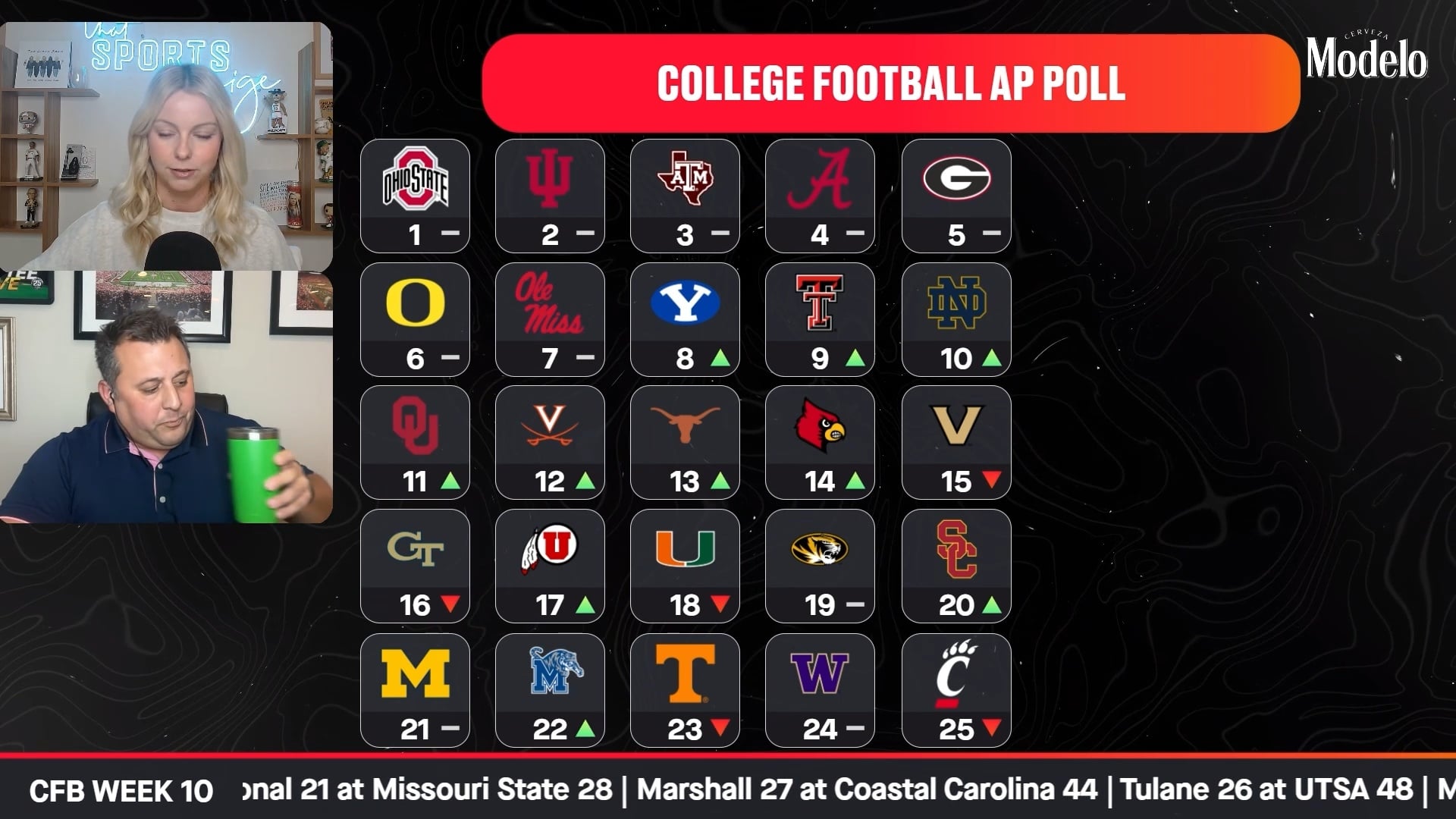Select the Oregon O logo
The width and height of the screenshot is (1456, 819).
[415, 303]
